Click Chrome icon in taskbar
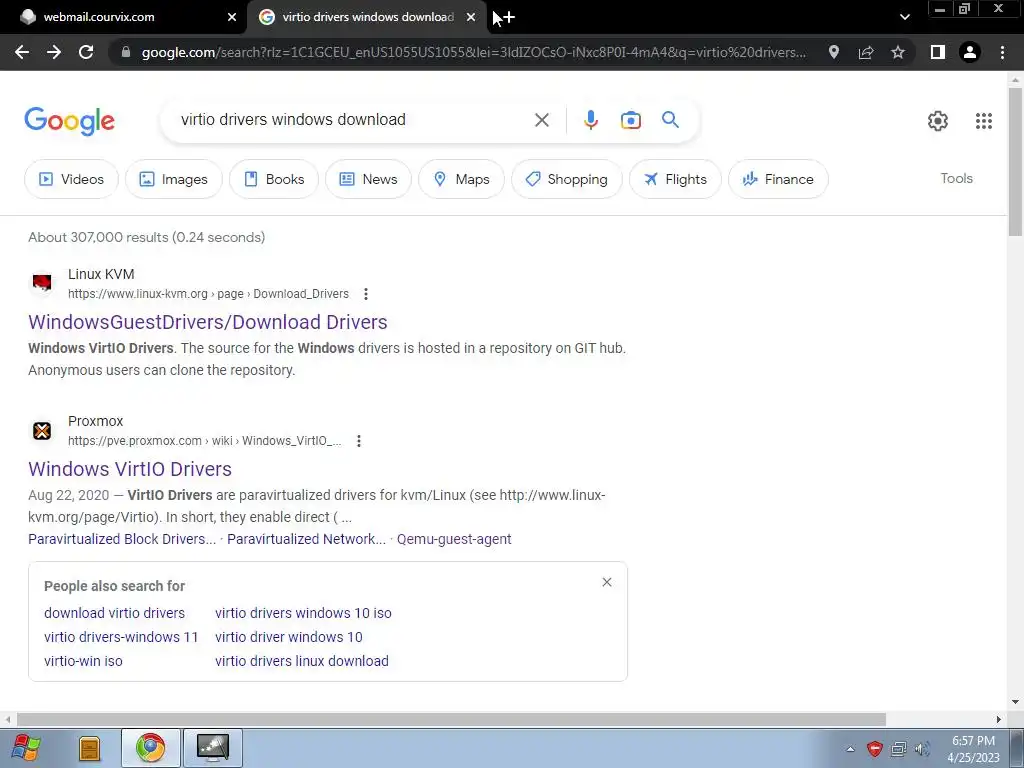 151,748
